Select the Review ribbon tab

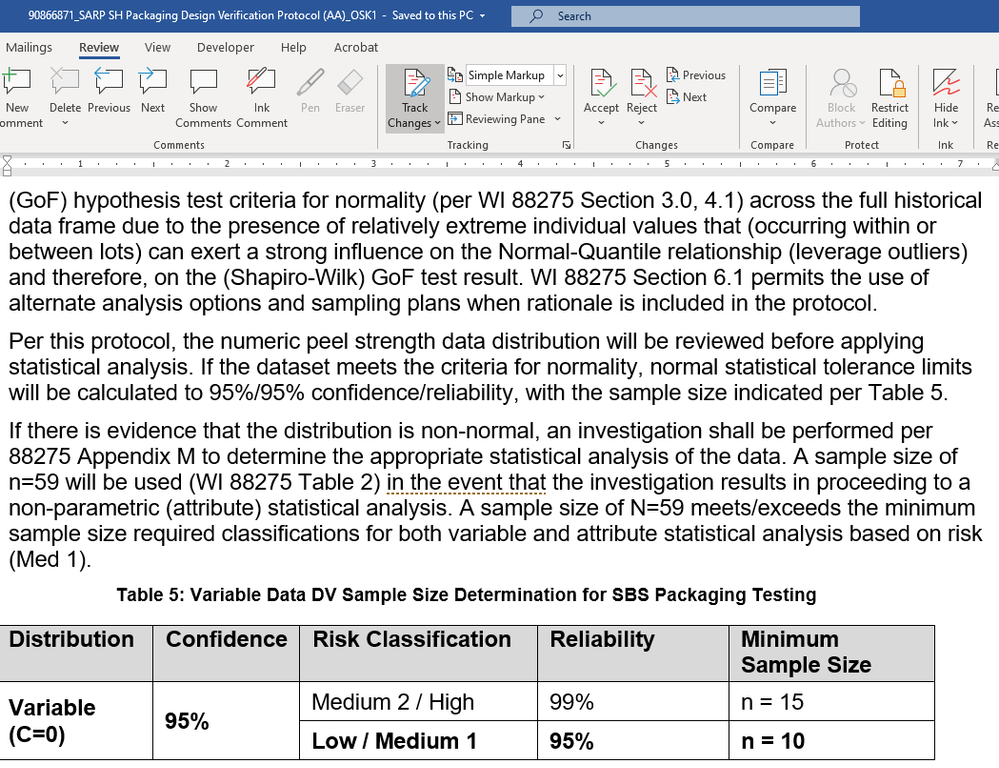point(99,47)
